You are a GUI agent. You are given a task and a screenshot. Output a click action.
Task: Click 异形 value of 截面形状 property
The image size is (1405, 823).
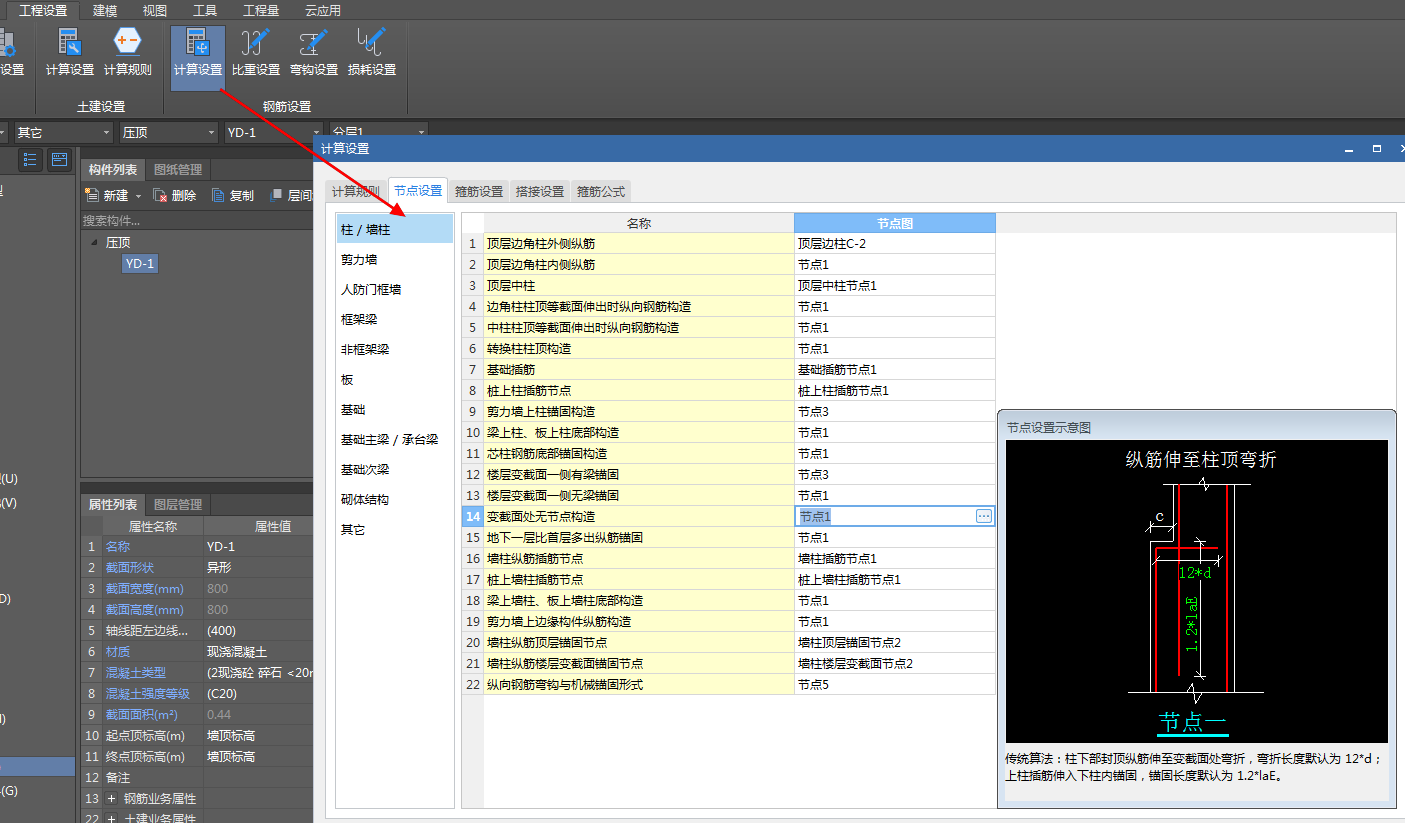coord(258,568)
